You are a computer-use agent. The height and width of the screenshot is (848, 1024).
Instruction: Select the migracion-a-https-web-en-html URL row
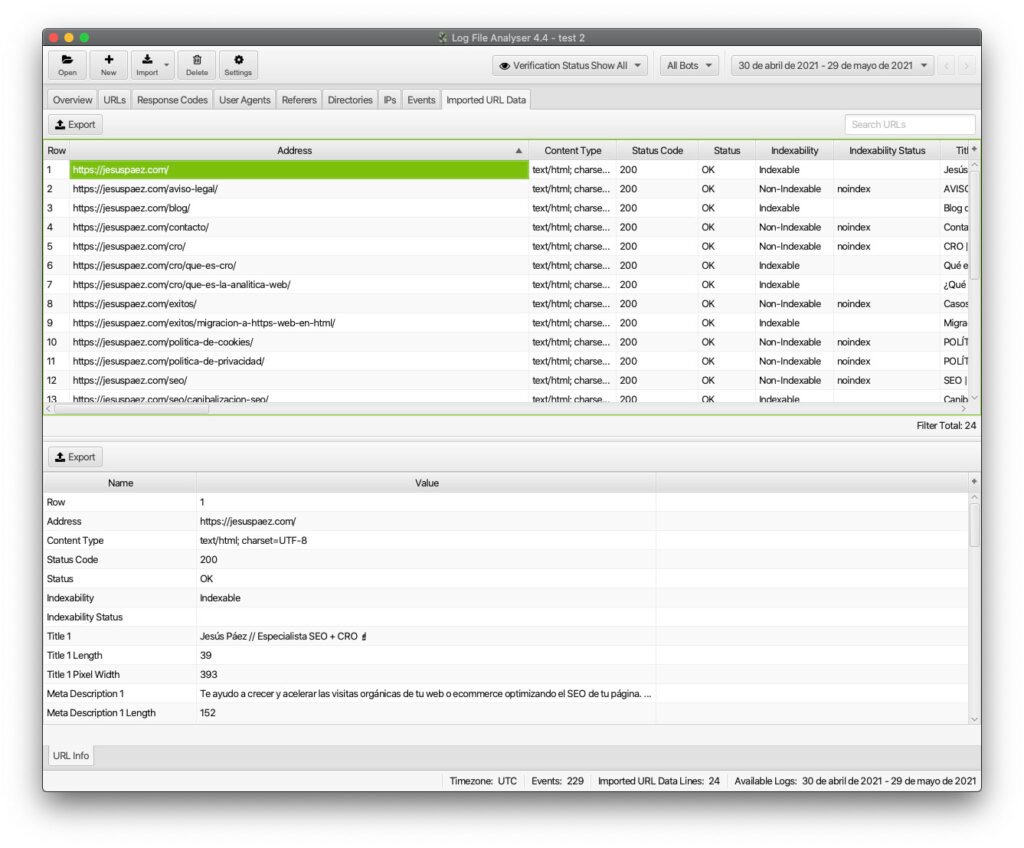(506, 323)
